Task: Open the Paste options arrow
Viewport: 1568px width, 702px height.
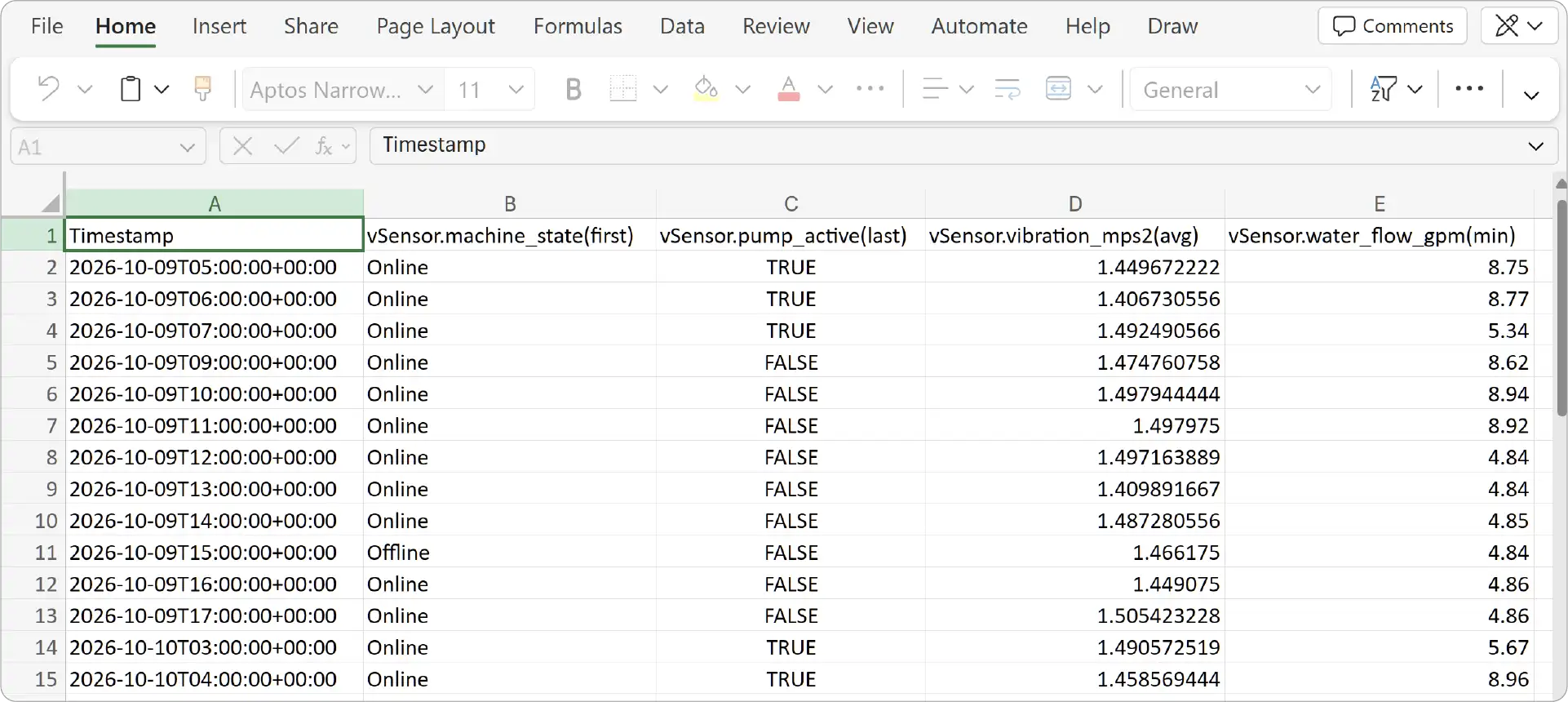Action: point(162,89)
